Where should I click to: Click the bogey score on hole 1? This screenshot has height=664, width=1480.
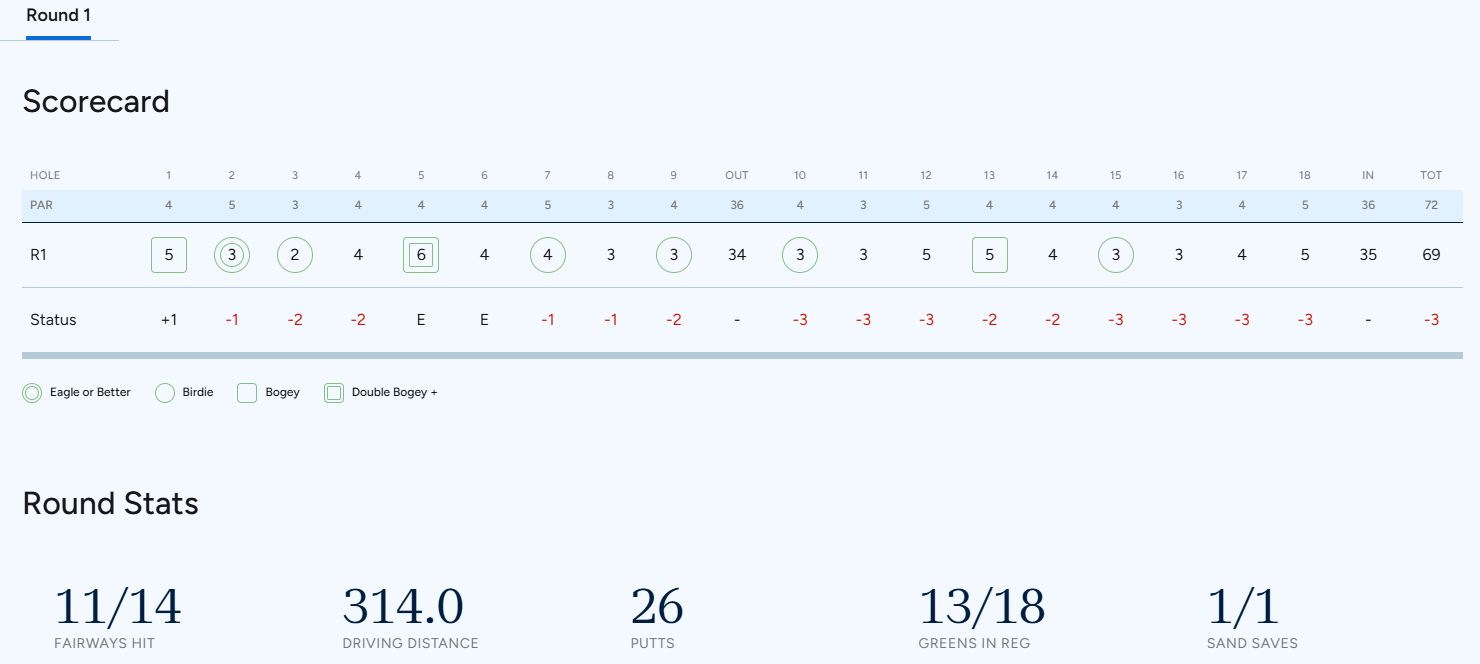click(x=169, y=255)
